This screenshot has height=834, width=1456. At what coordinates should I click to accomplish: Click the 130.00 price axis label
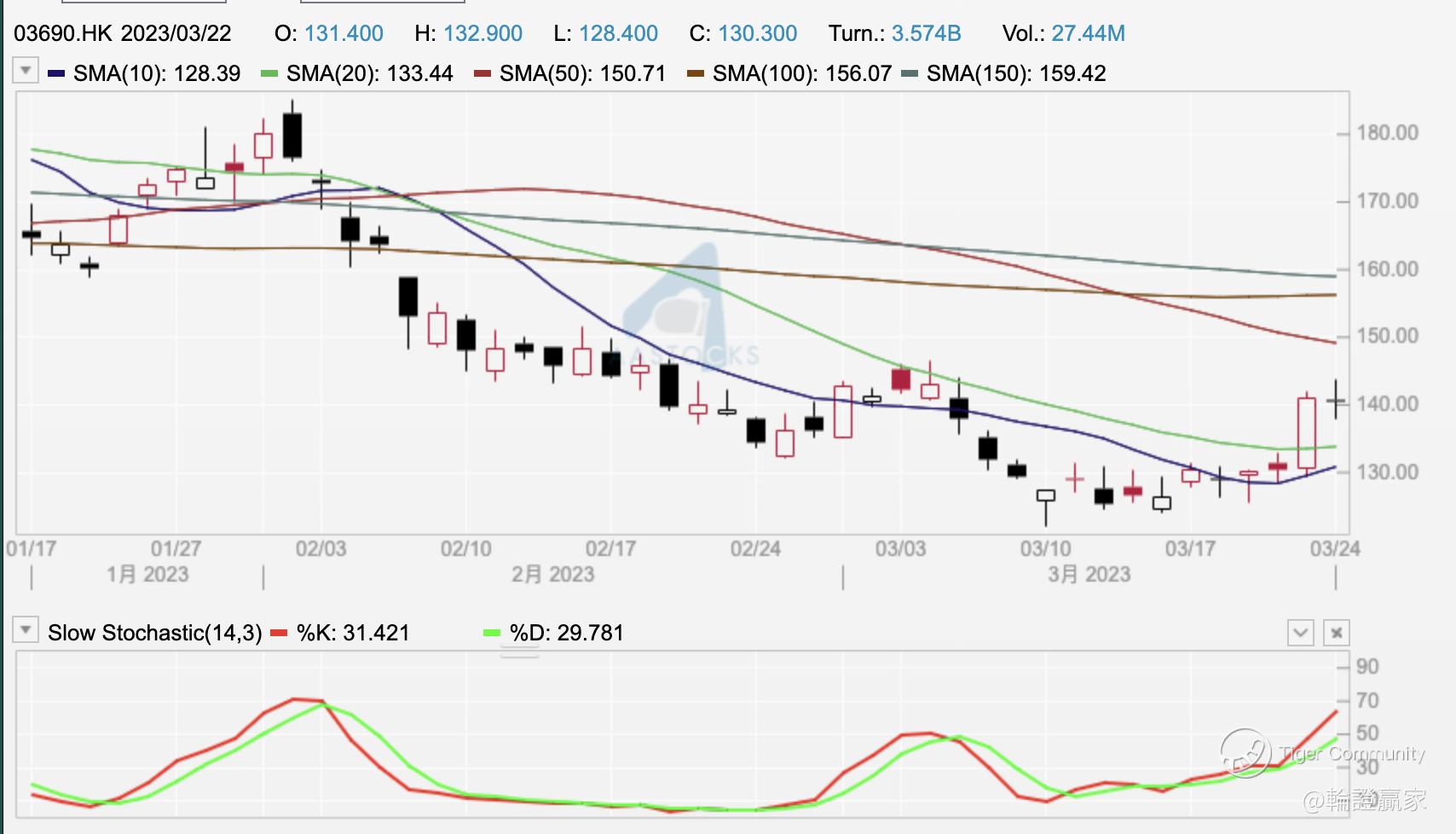pos(1388,472)
